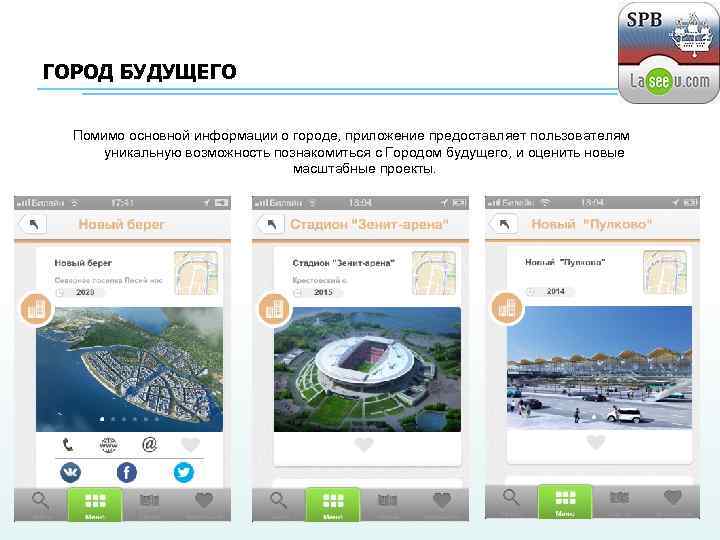
Task: Tap the phone call icon on Новый берег
Action: tap(68, 444)
